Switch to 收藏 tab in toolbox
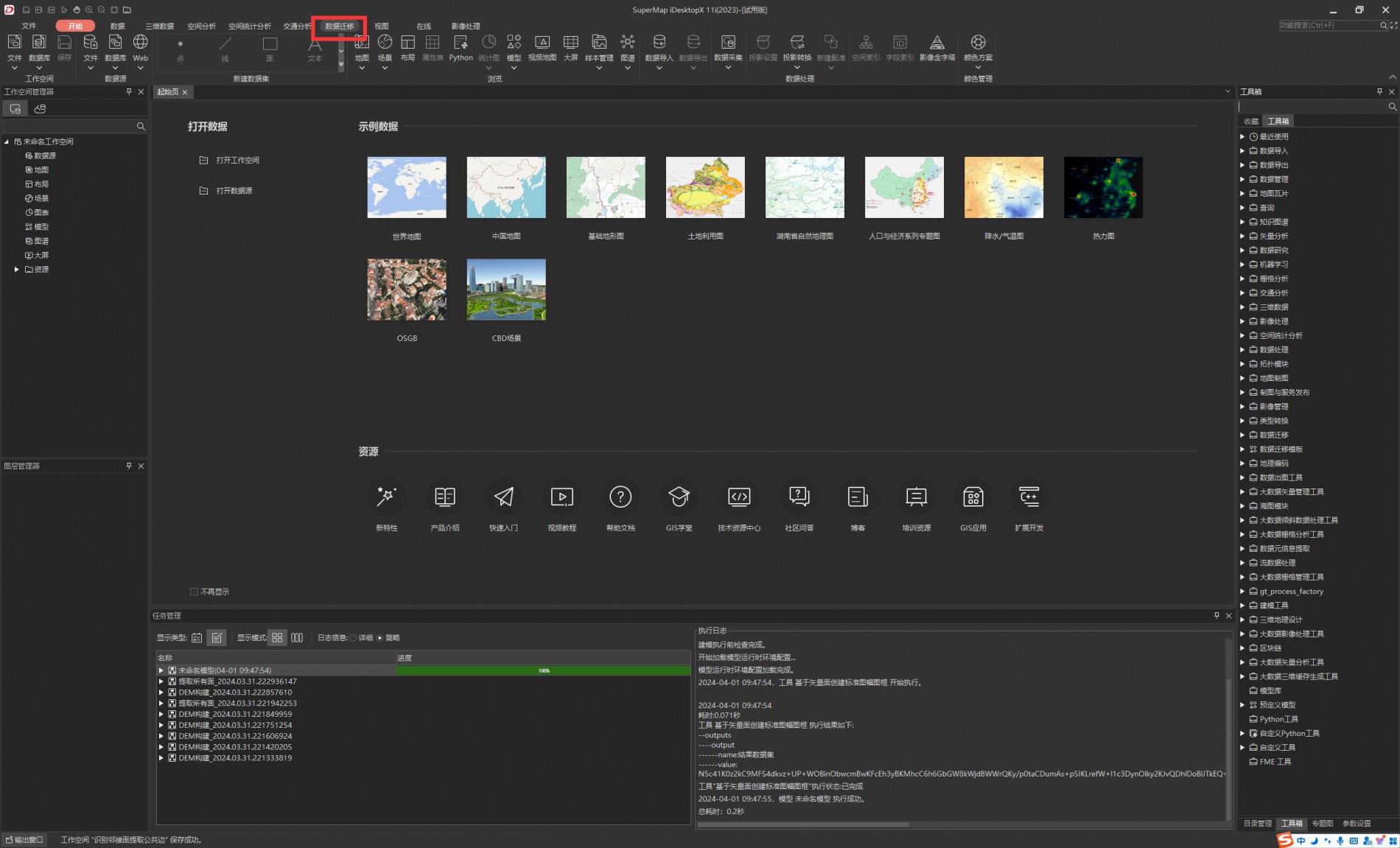This screenshot has width=1400, height=848. 1251,121
